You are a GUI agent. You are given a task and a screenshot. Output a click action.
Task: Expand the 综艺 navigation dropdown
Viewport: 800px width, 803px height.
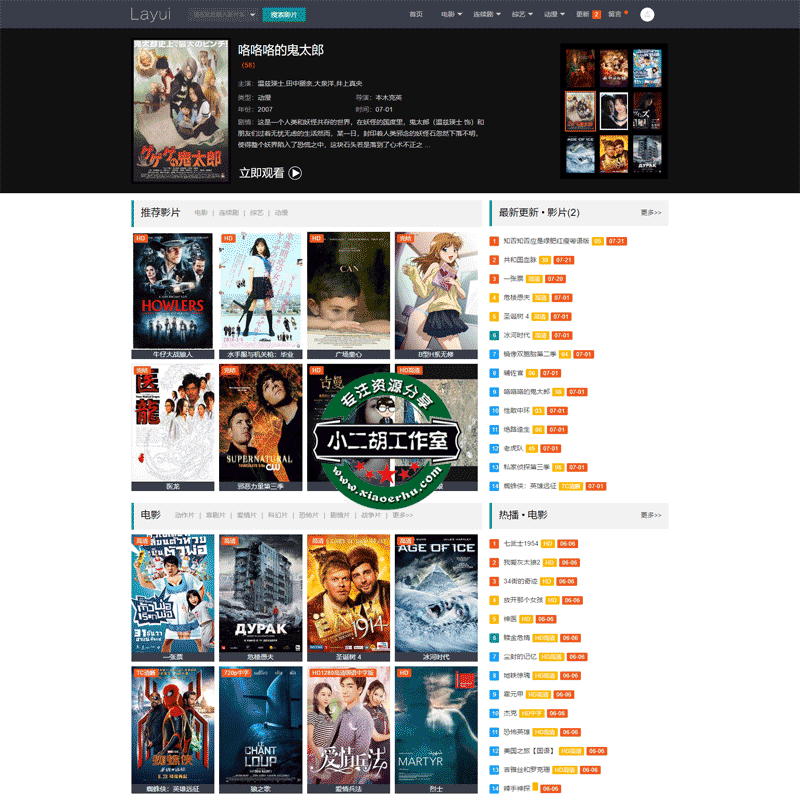pos(524,15)
